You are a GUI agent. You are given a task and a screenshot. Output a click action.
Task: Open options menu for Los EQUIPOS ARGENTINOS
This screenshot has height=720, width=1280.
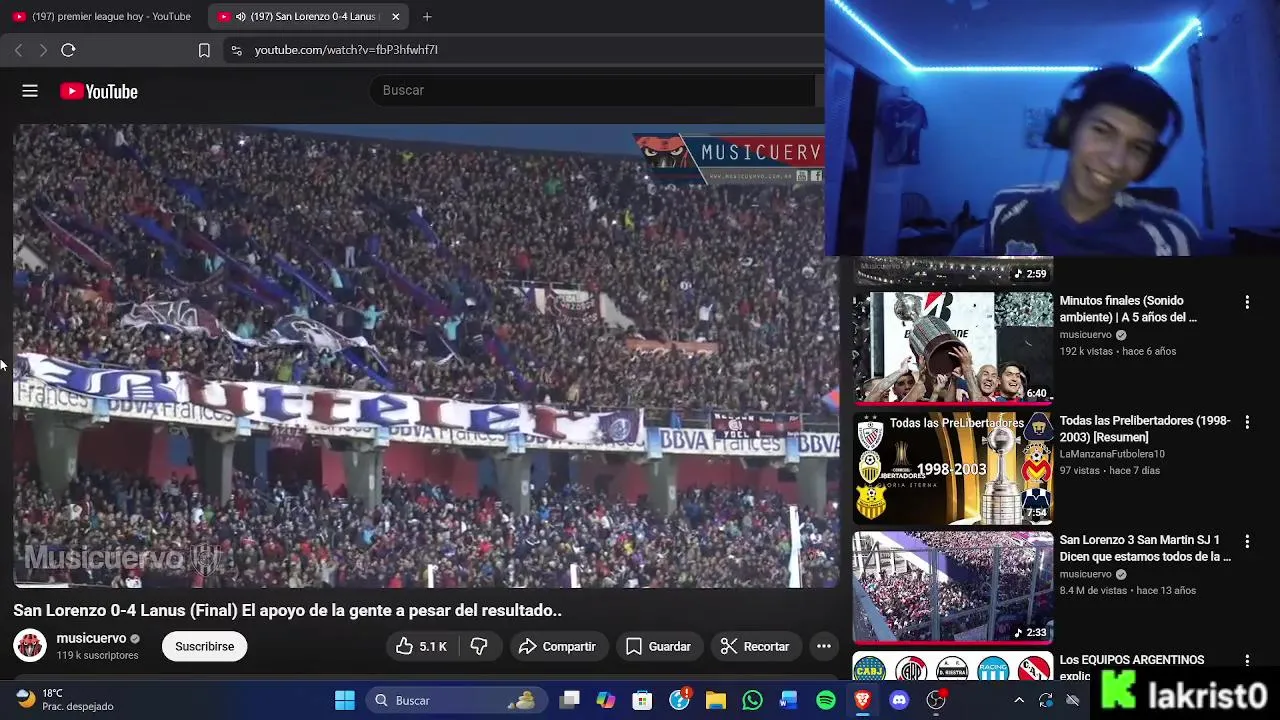pos(1247,661)
